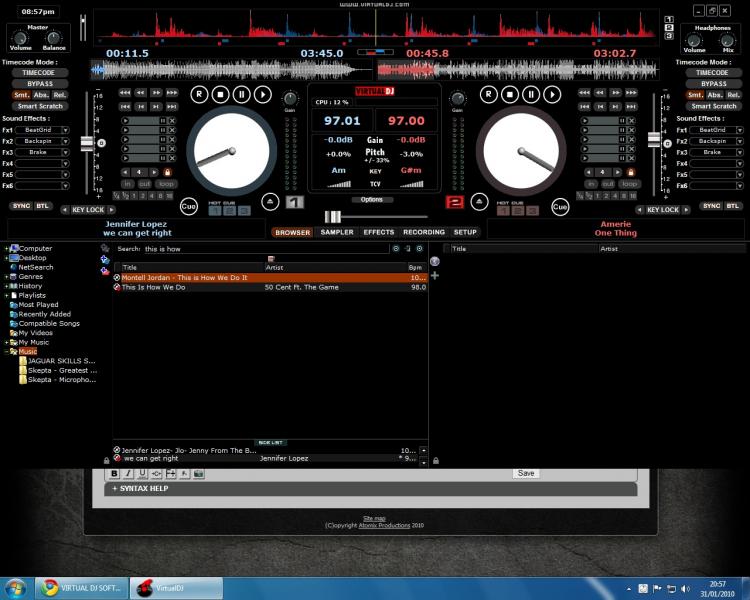Select red deck 2 indicator
Image resolution: width=750 pixels, height=600 pixels.
point(454,202)
